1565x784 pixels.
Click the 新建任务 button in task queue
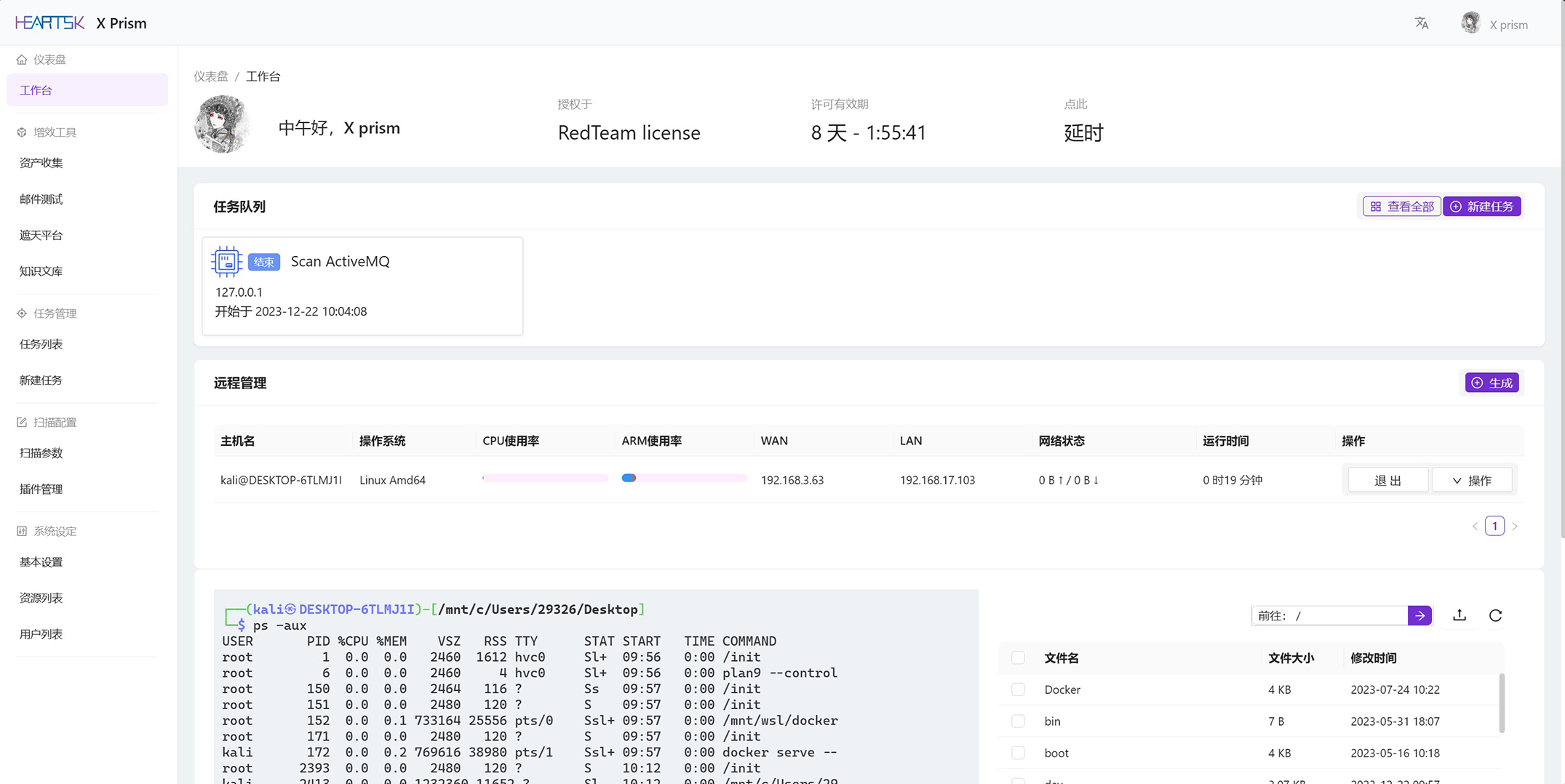pos(1482,207)
